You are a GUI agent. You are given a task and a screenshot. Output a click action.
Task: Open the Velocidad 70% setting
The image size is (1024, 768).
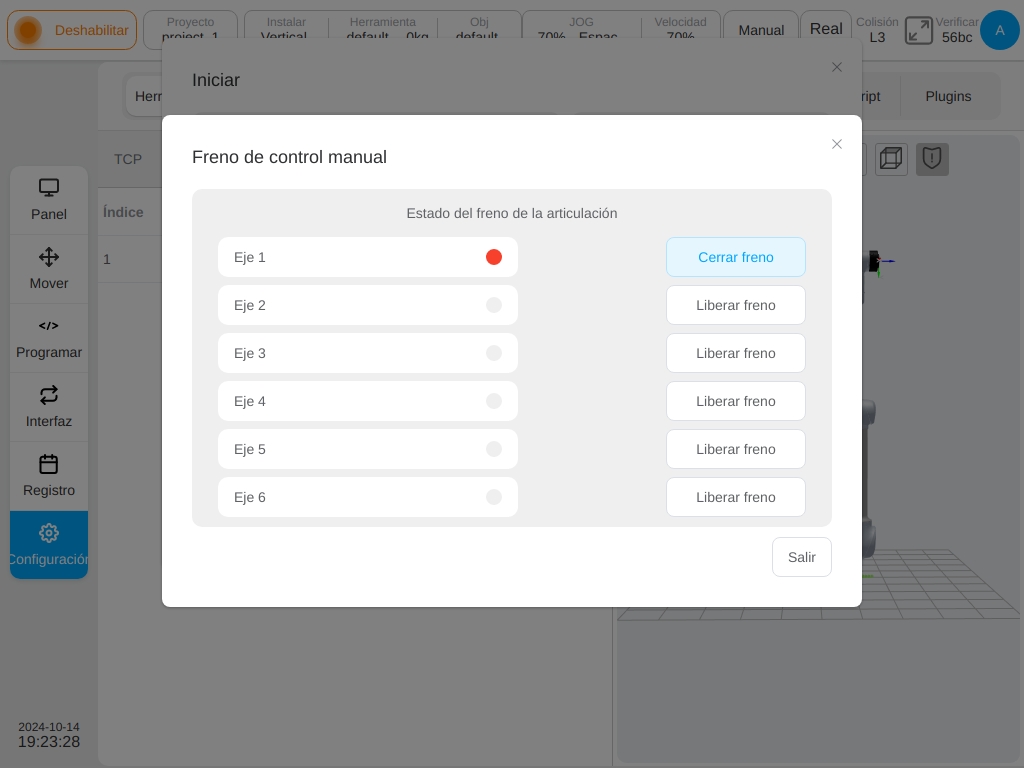(680, 30)
